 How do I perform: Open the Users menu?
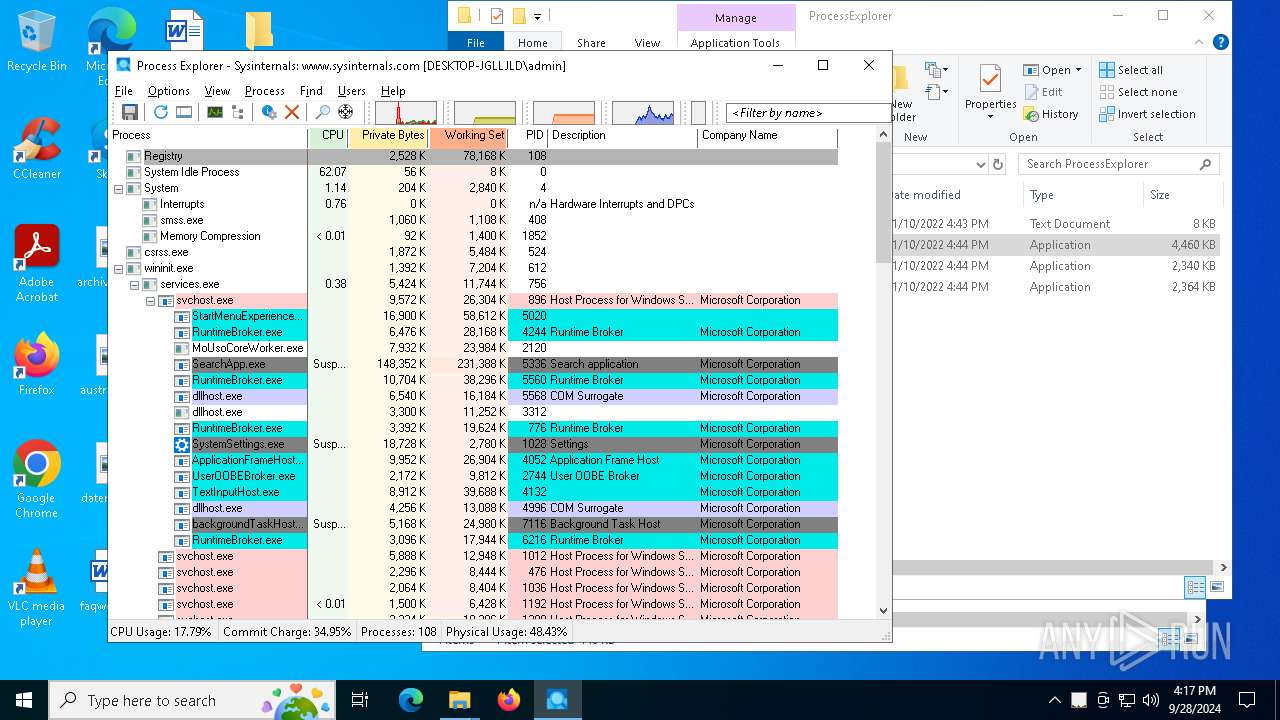coord(352,90)
